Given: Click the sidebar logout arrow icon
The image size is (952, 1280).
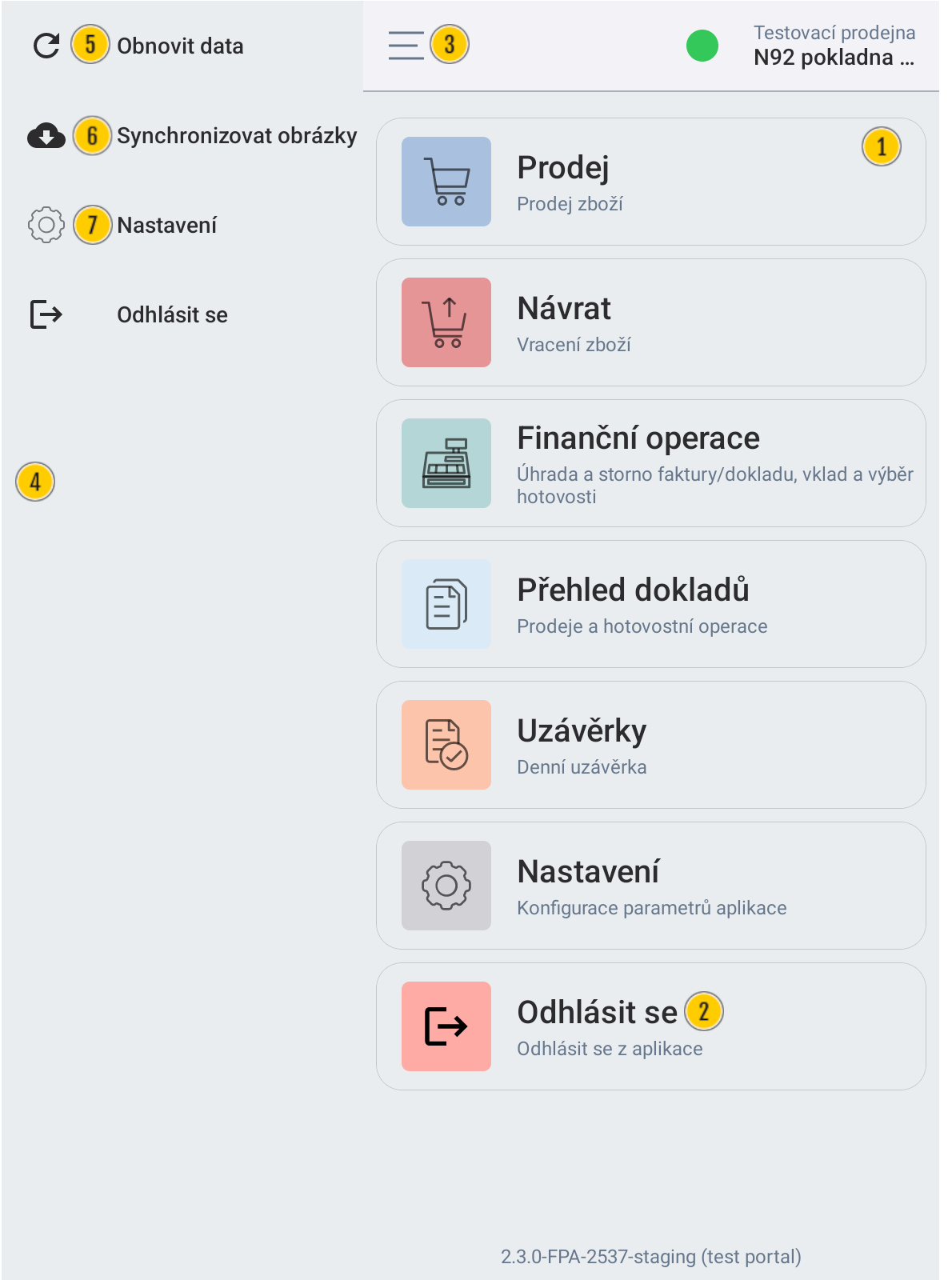Looking at the screenshot, I should (x=46, y=314).
